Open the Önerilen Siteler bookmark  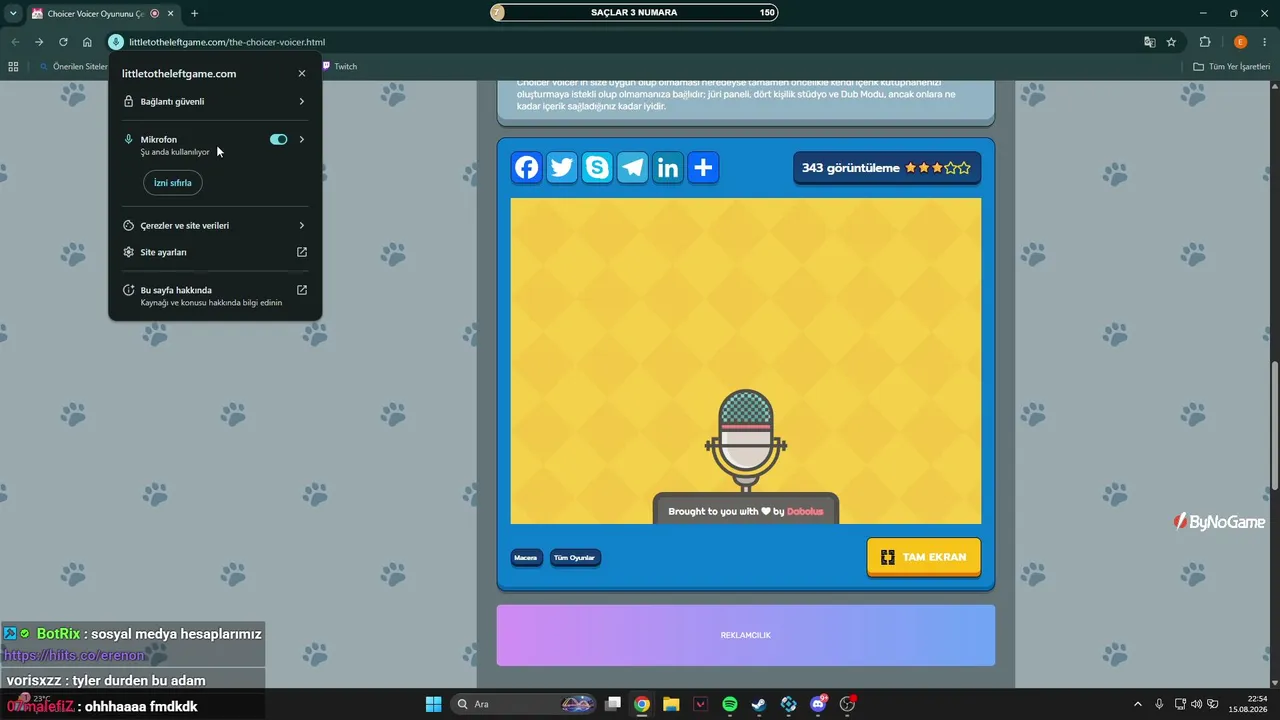click(73, 66)
